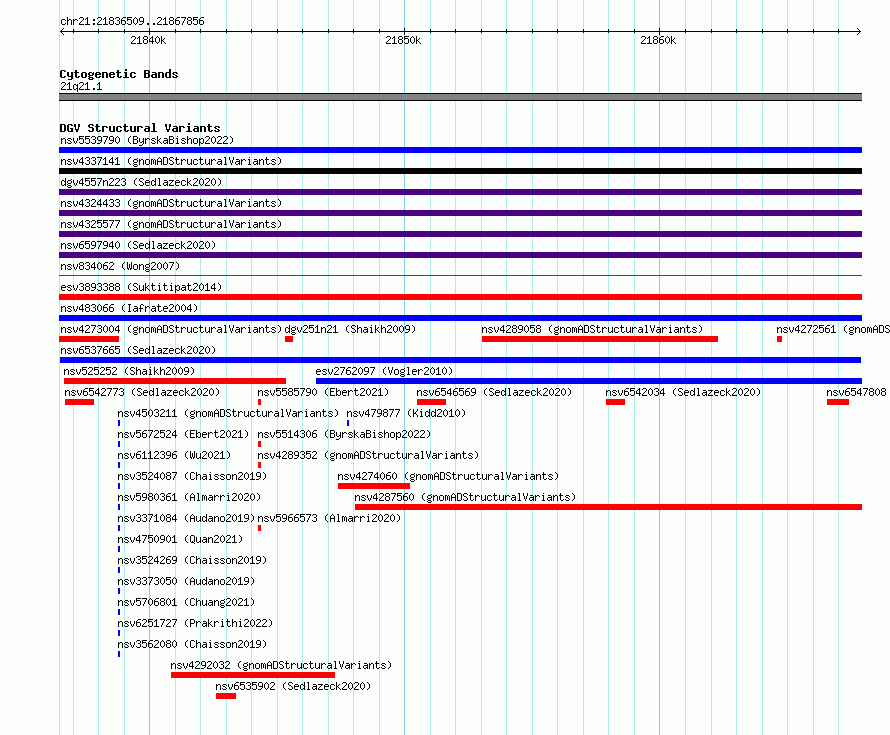Click nsv4750901 (Quan2021) label

click(180, 539)
